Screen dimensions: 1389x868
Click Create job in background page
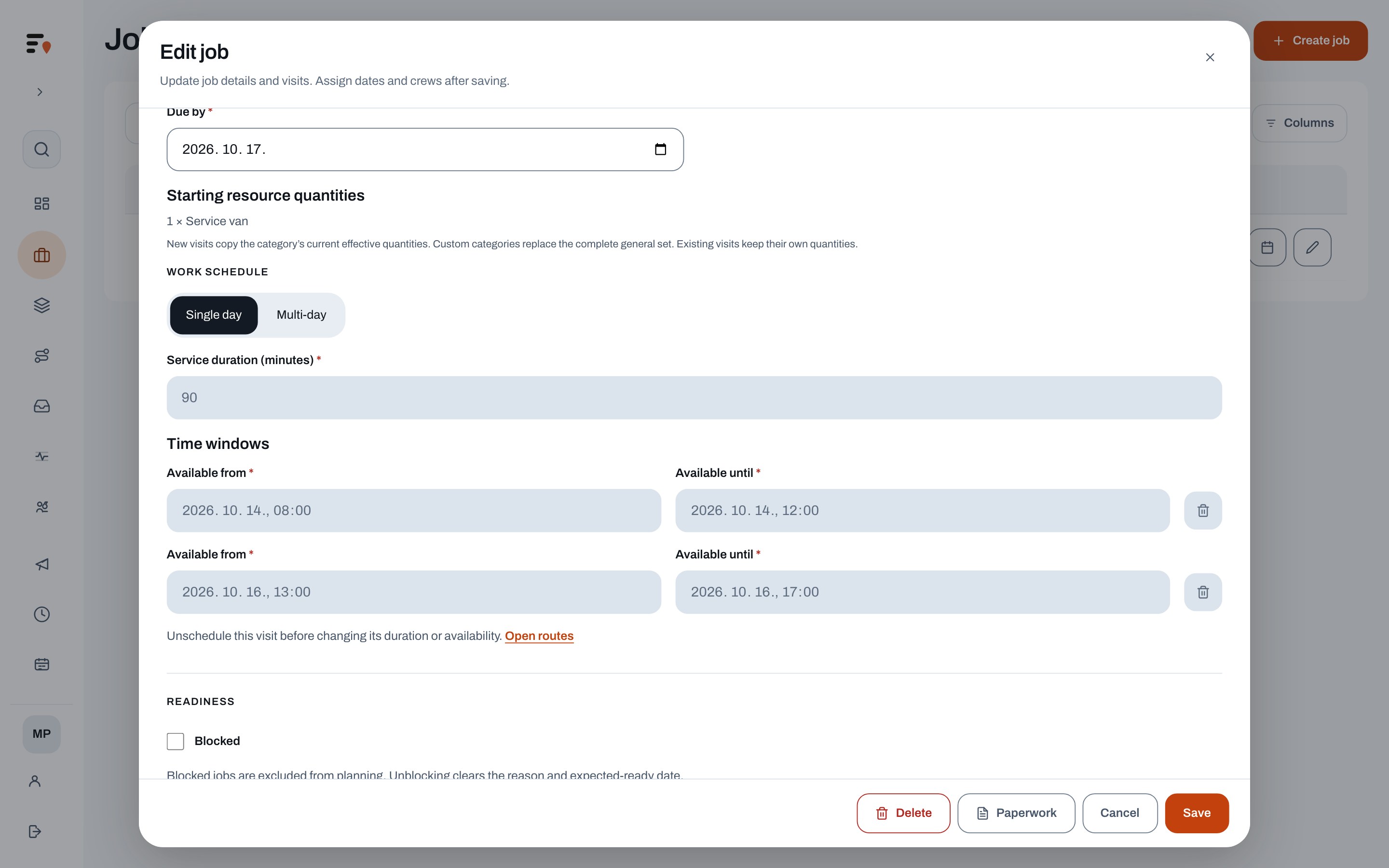coord(1310,41)
